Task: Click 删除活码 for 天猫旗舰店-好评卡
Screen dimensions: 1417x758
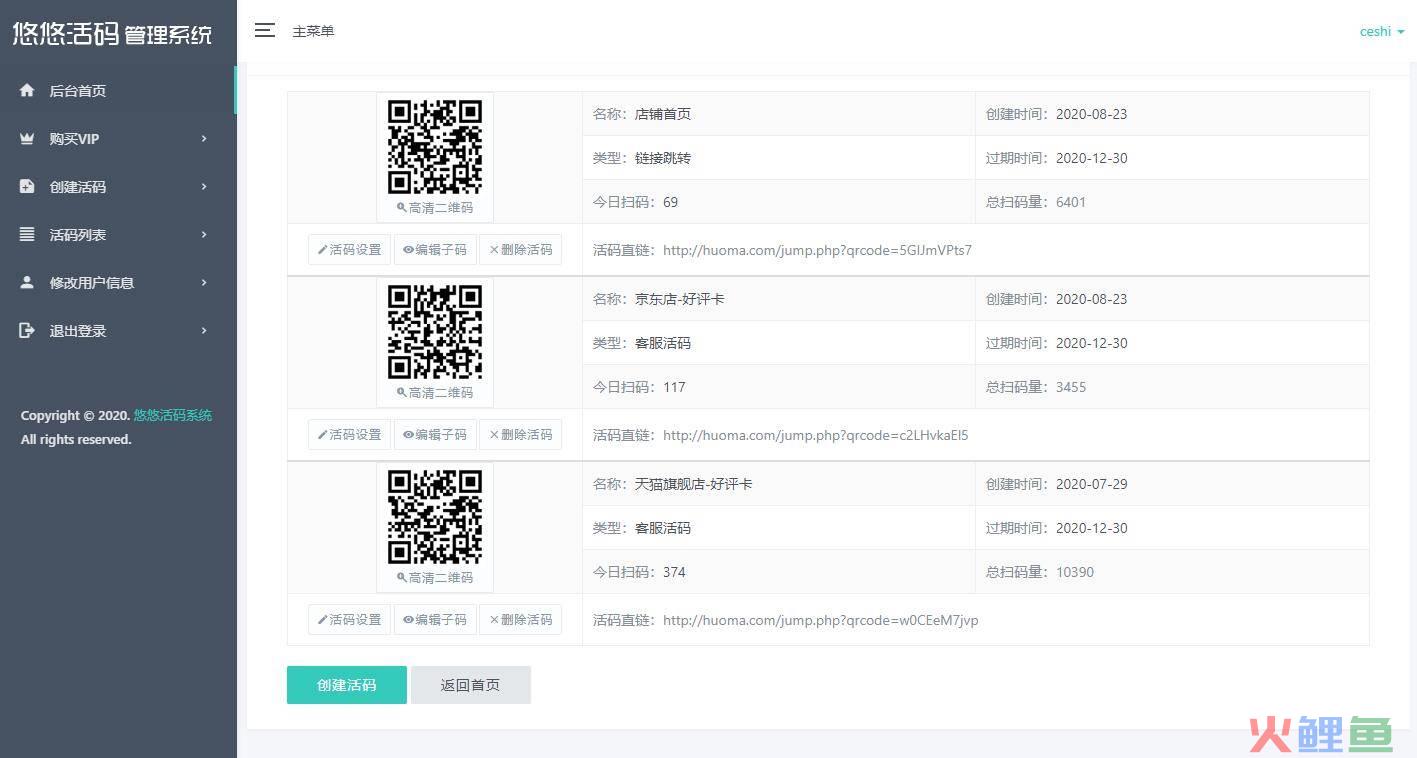Action: [520, 620]
